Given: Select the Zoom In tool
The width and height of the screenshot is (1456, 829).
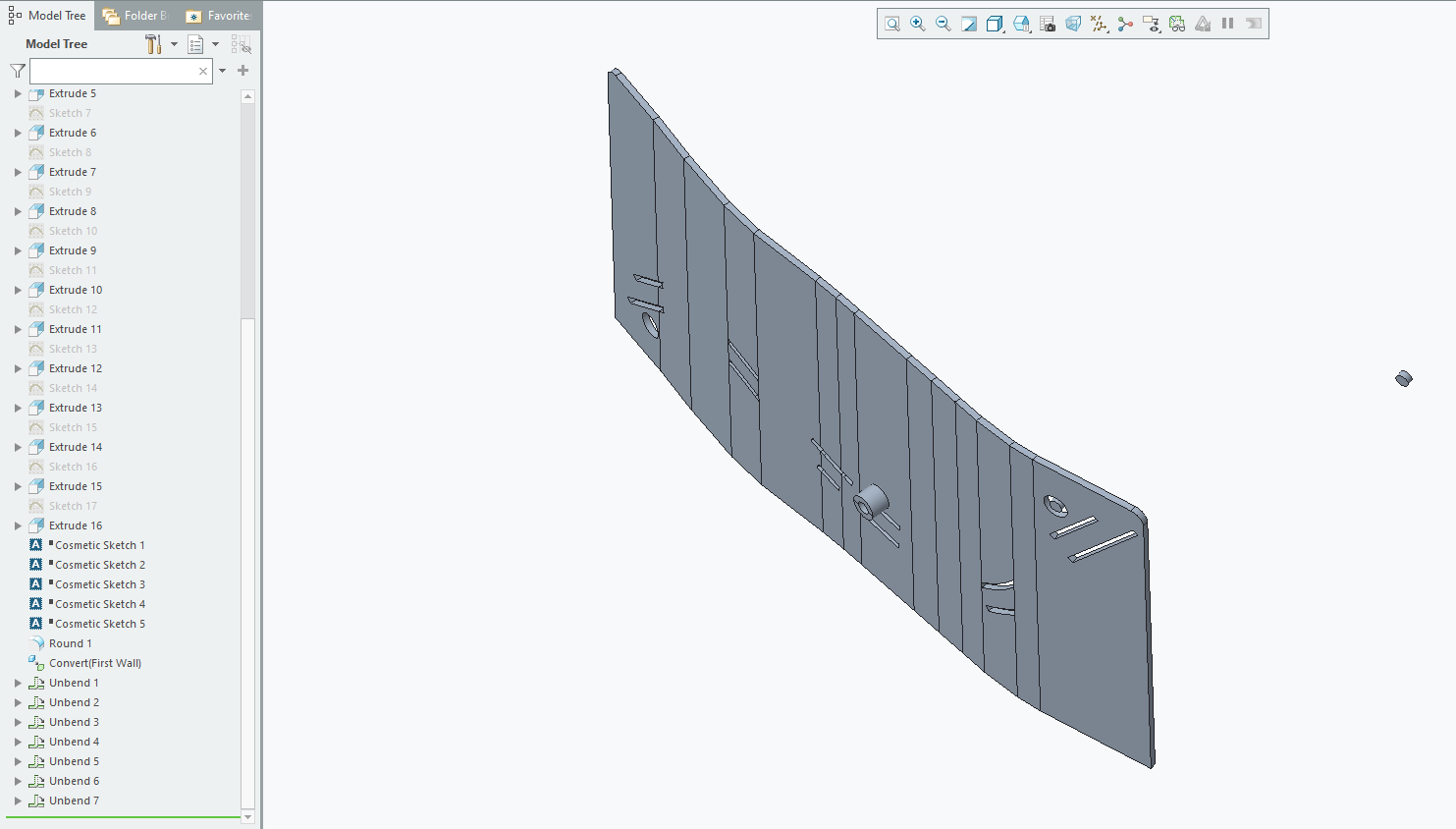Looking at the screenshot, I should click(x=917, y=23).
